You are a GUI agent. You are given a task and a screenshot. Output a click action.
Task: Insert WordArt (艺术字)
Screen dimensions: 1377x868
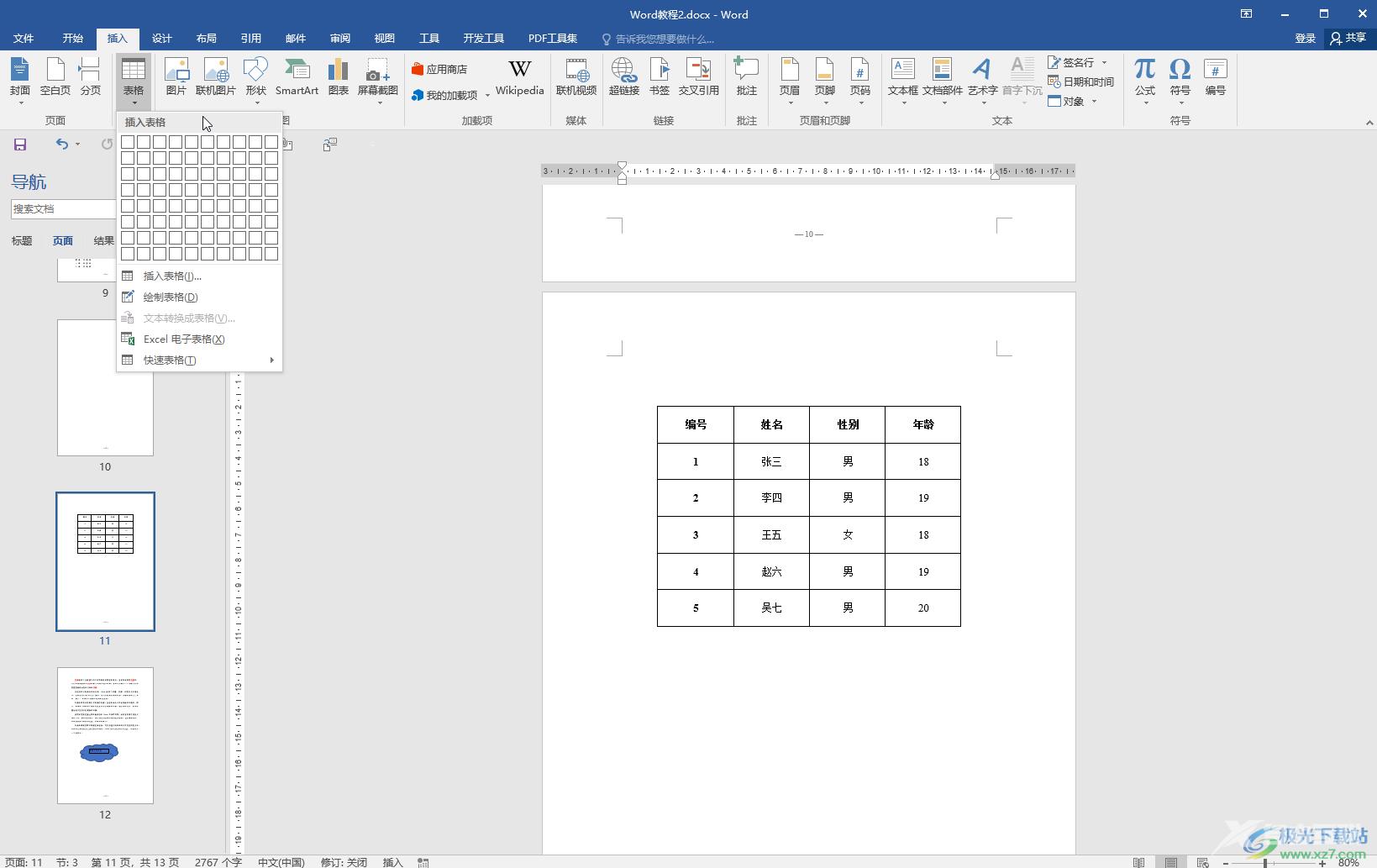(x=982, y=81)
